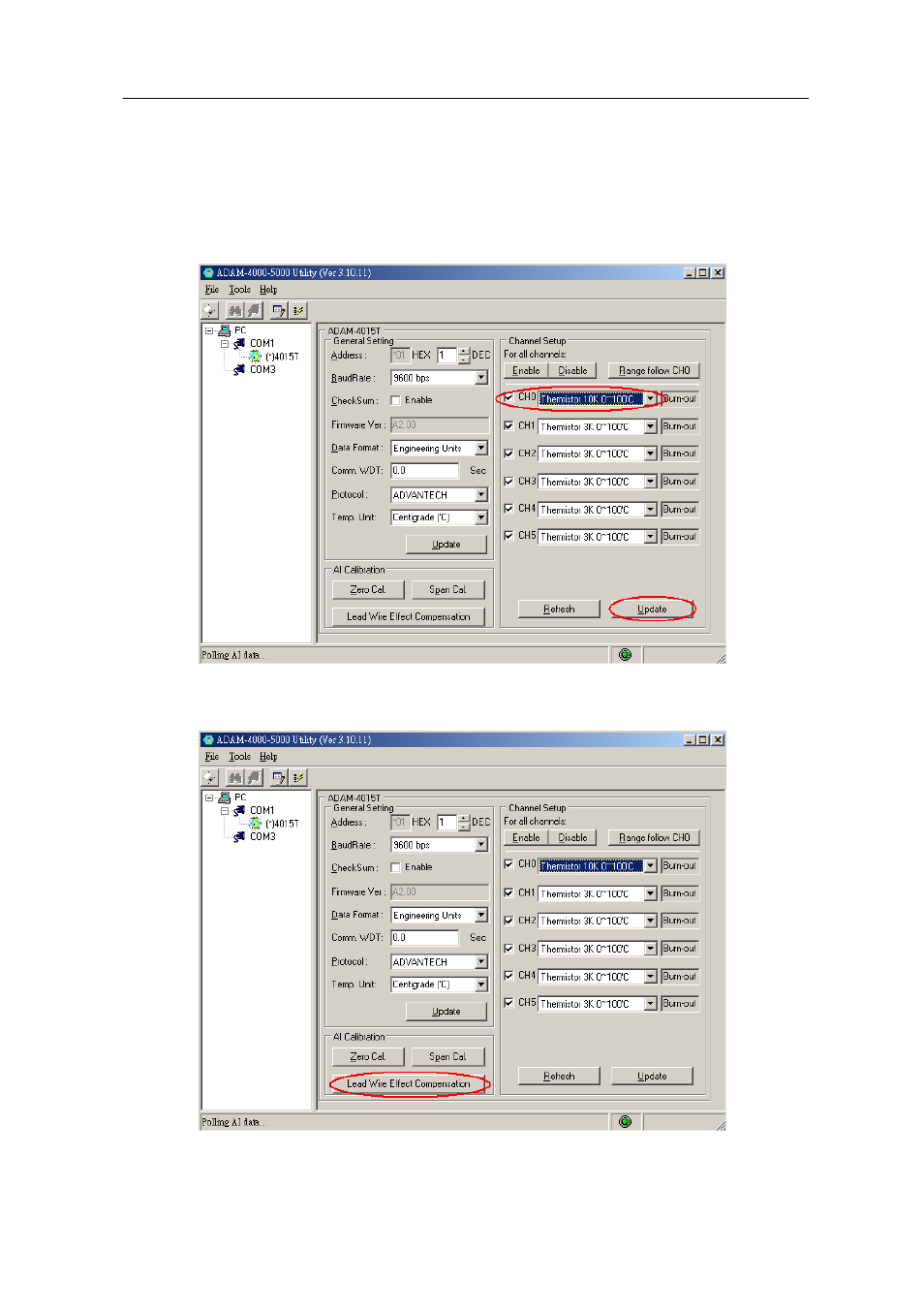924x1313 pixels.
Task: Collapse the COM1 node in lower window tree
Action: (225, 810)
